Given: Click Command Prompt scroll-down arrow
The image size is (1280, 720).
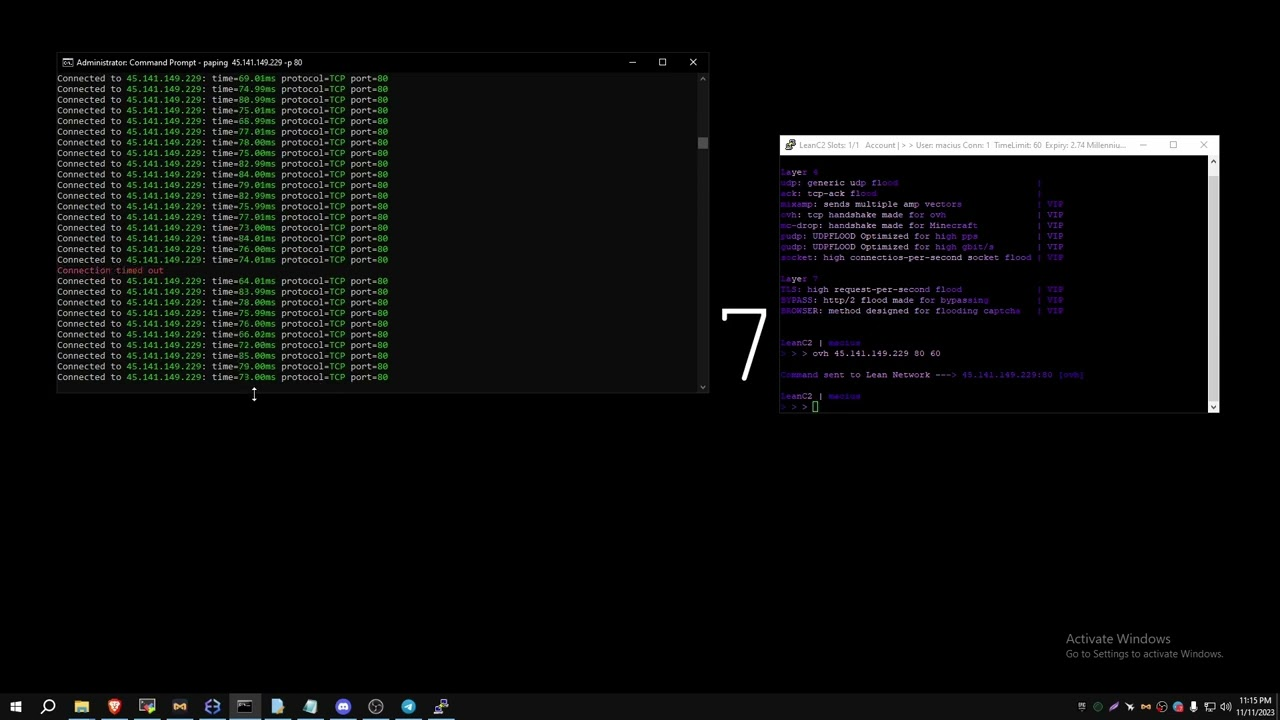Looking at the screenshot, I should pyautogui.click(x=703, y=386).
